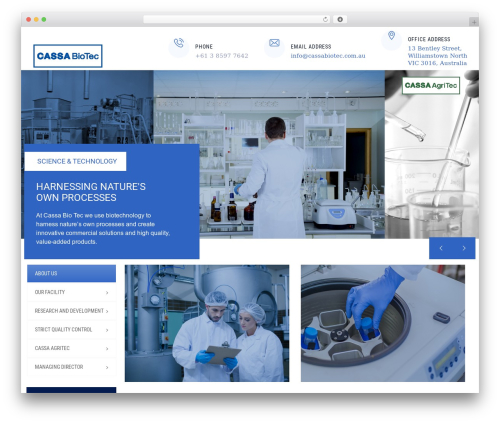Reload the page with browser refresh icon
500x423 pixels.
click(x=325, y=20)
